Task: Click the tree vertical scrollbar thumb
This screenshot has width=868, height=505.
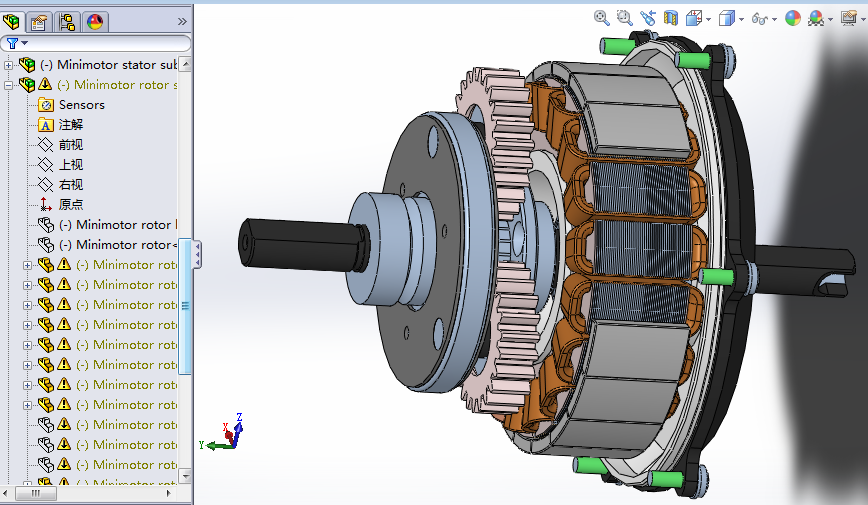Action: click(x=185, y=306)
